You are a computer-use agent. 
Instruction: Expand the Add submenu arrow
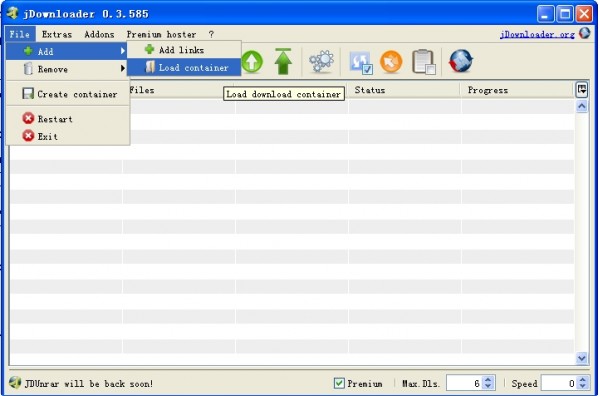point(122,51)
